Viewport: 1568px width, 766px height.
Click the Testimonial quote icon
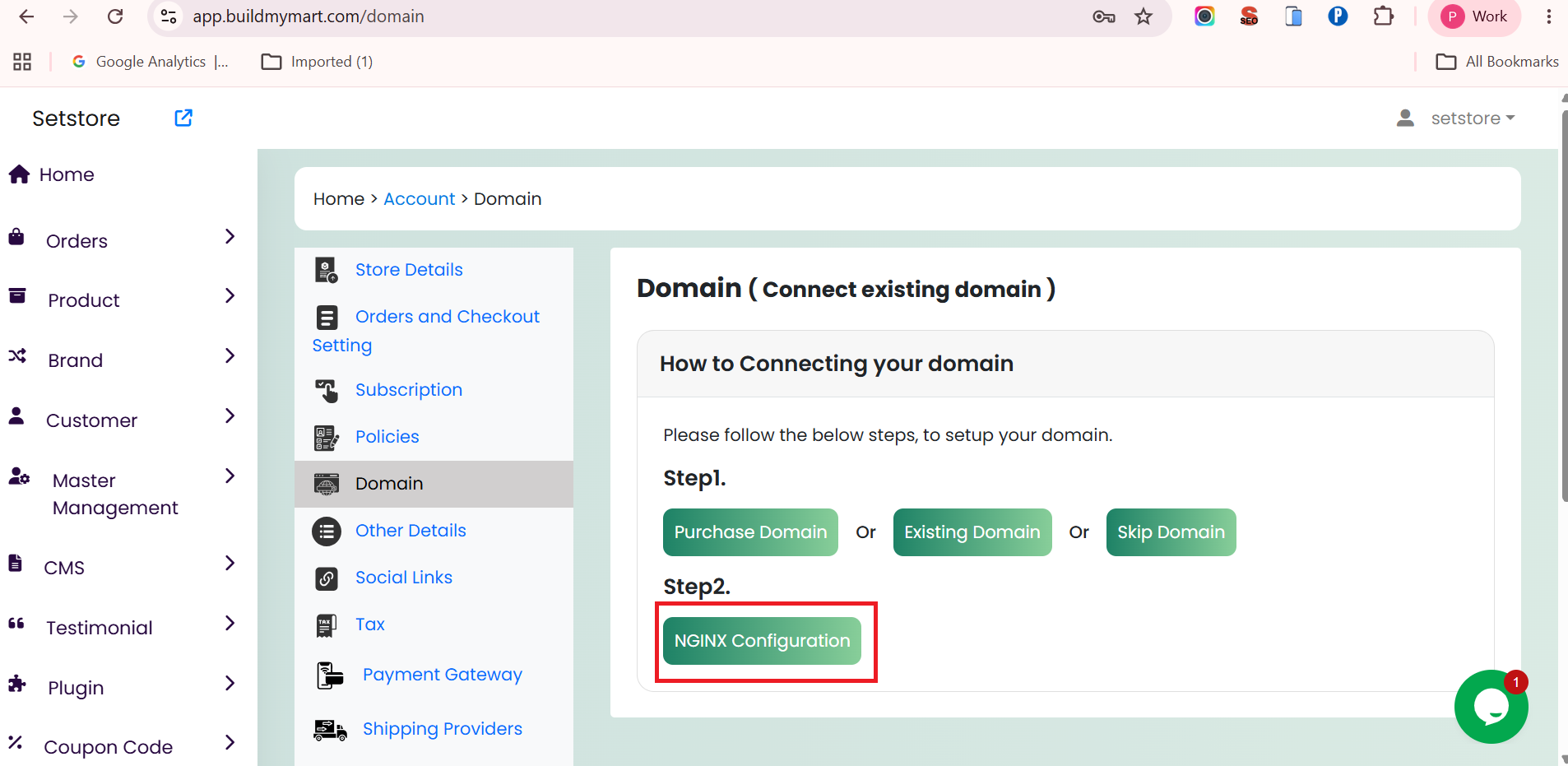pos(16,623)
